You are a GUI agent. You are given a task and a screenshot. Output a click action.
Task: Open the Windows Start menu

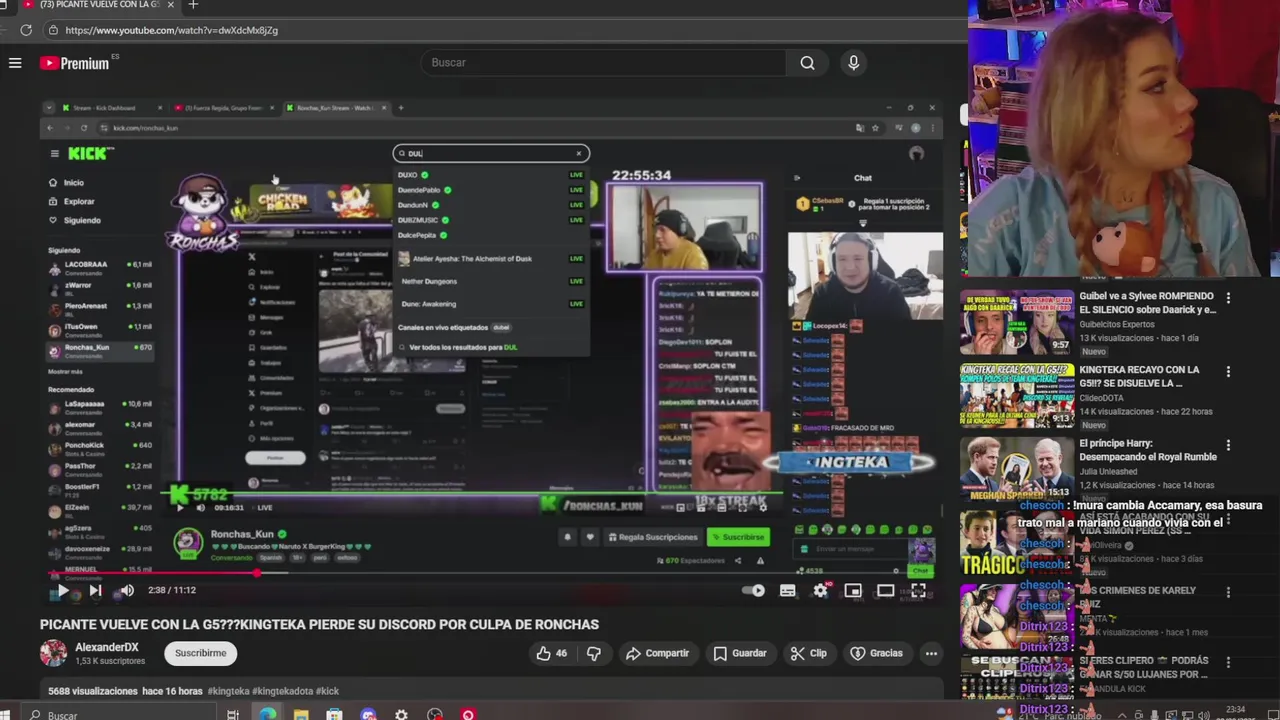5,715
